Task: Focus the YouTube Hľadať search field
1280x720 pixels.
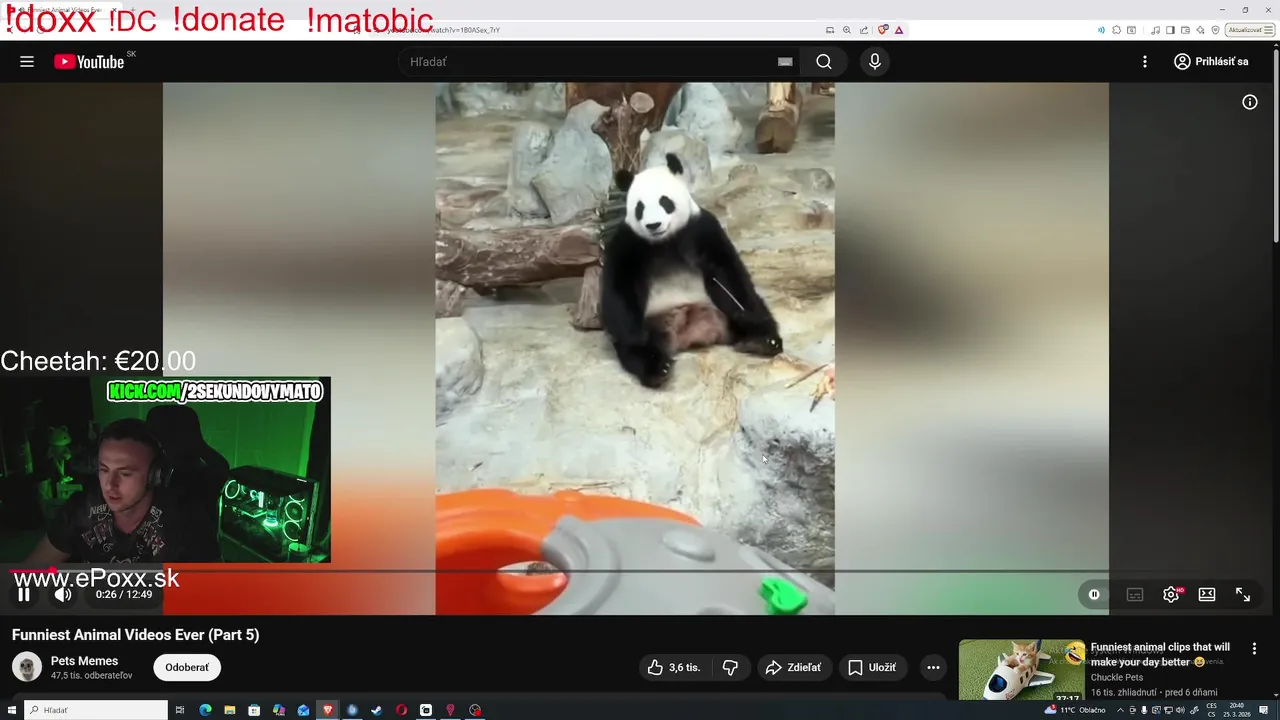Action: [x=590, y=62]
